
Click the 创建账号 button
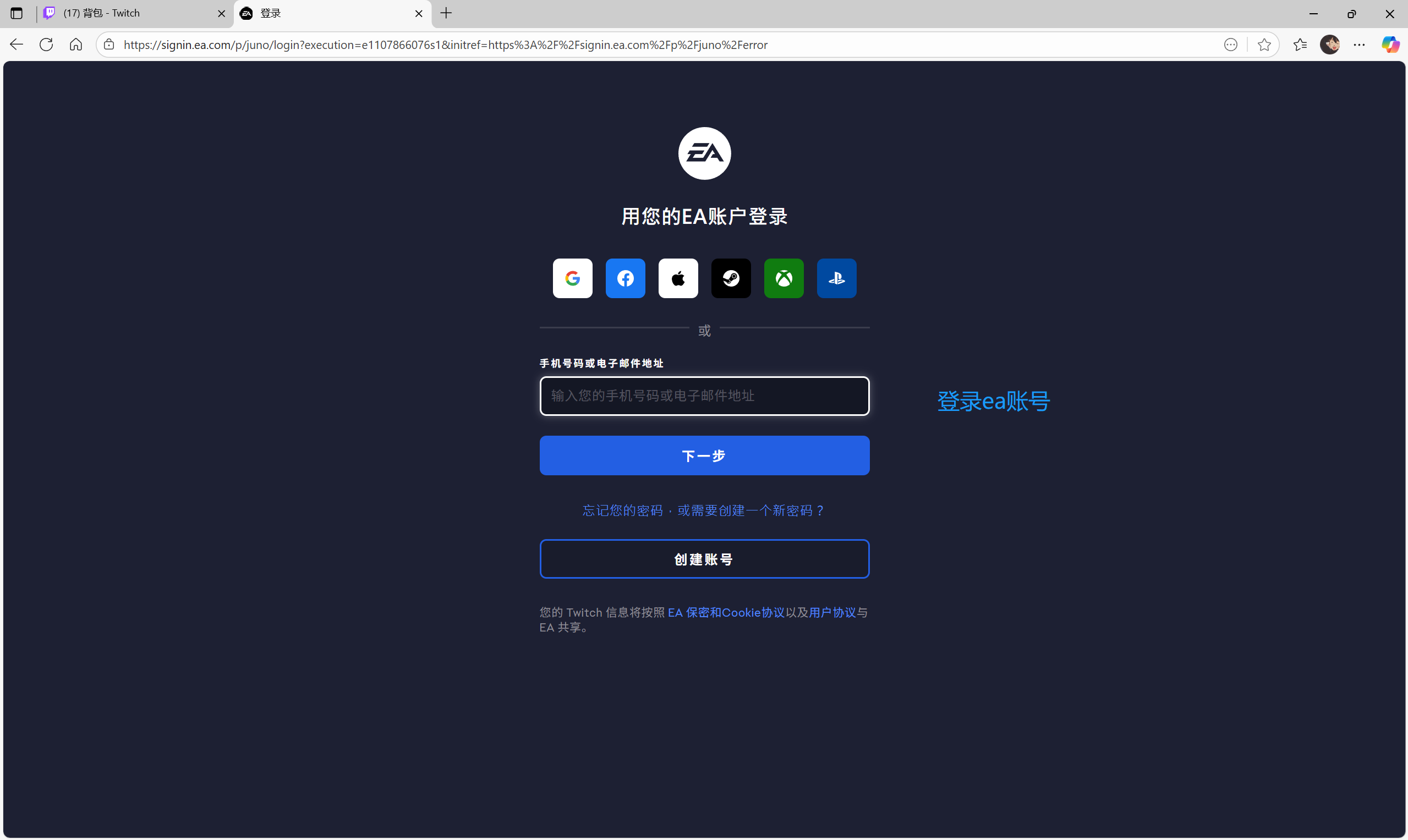coord(704,559)
